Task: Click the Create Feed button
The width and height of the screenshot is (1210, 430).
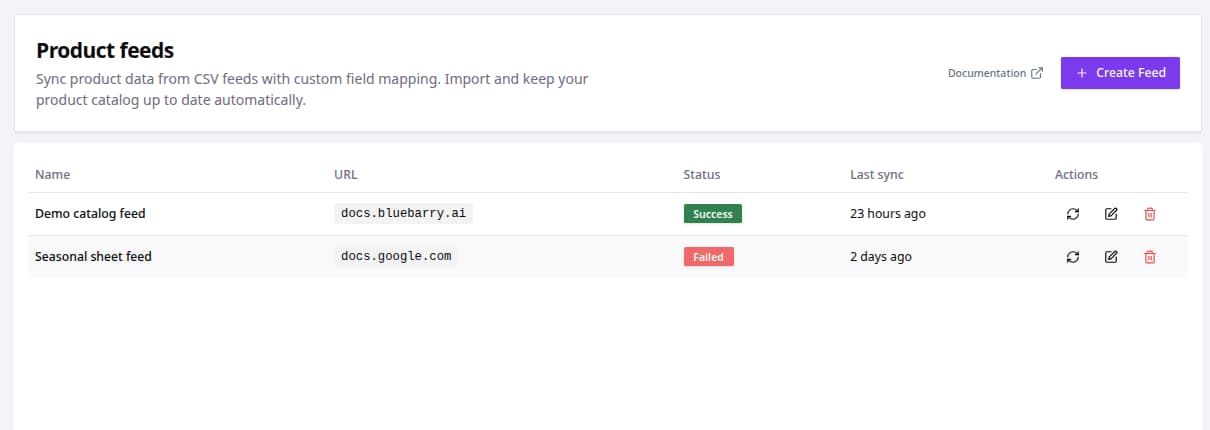Action: pyautogui.click(x=1120, y=73)
